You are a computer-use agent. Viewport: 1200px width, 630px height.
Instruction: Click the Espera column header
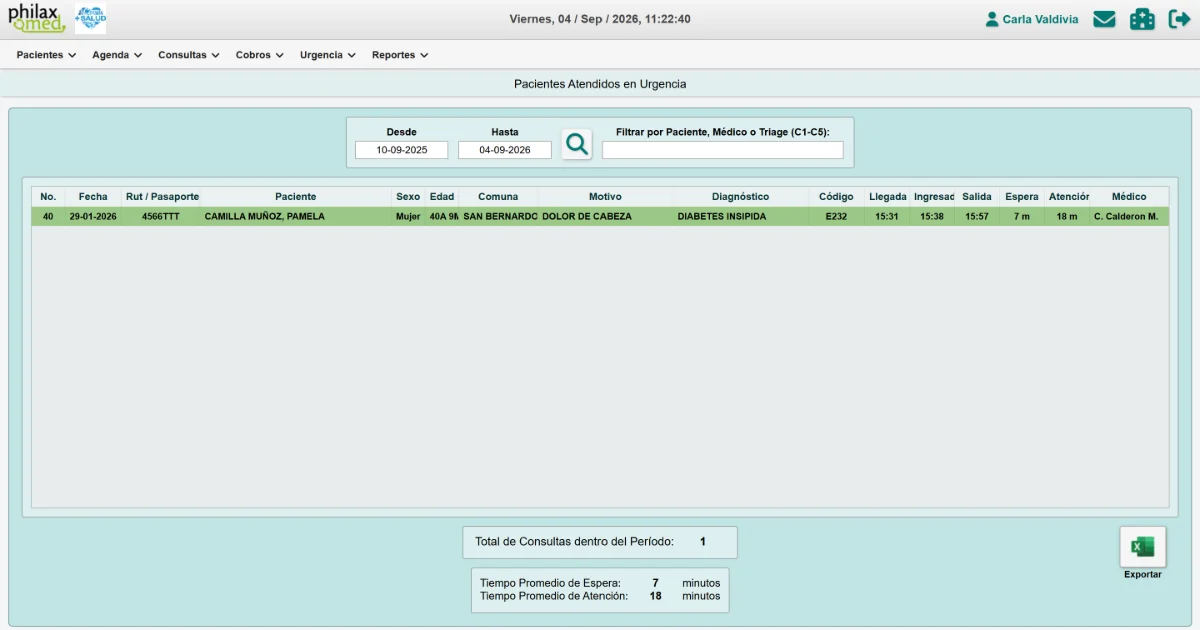[x=1022, y=197]
